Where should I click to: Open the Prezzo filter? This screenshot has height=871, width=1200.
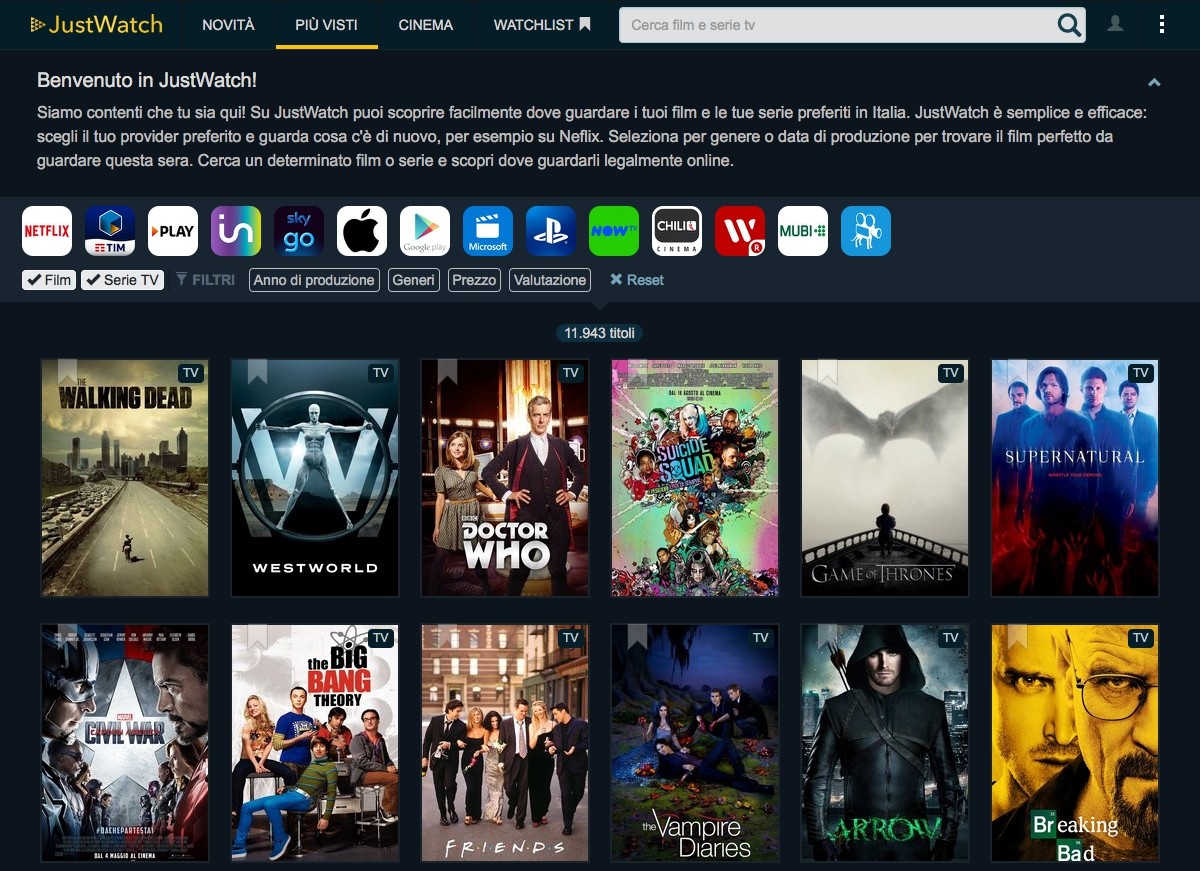pos(474,280)
